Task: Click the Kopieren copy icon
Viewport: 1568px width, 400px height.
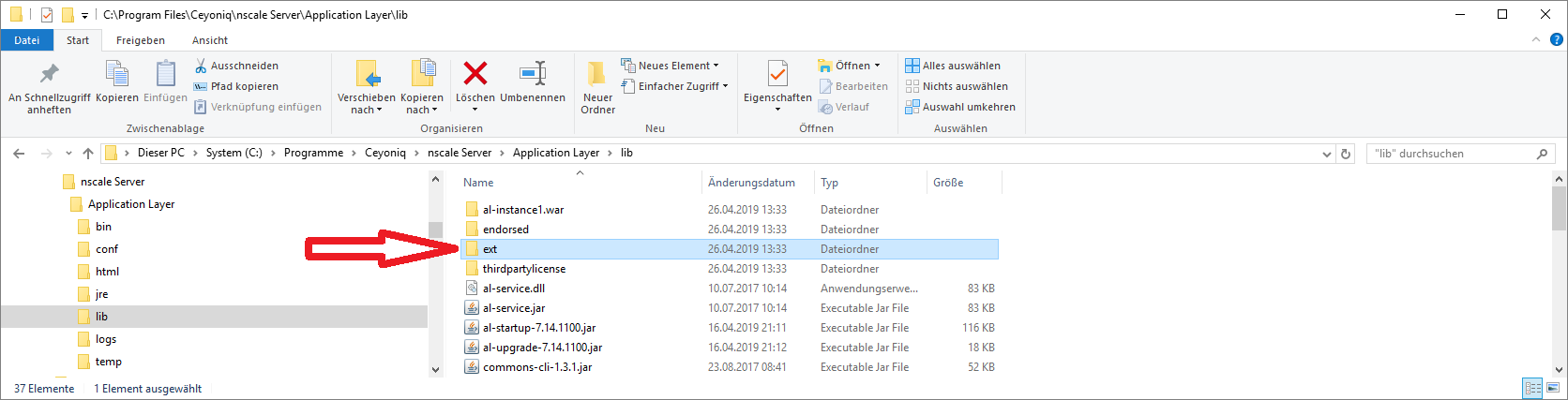Action: click(x=117, y=74)
